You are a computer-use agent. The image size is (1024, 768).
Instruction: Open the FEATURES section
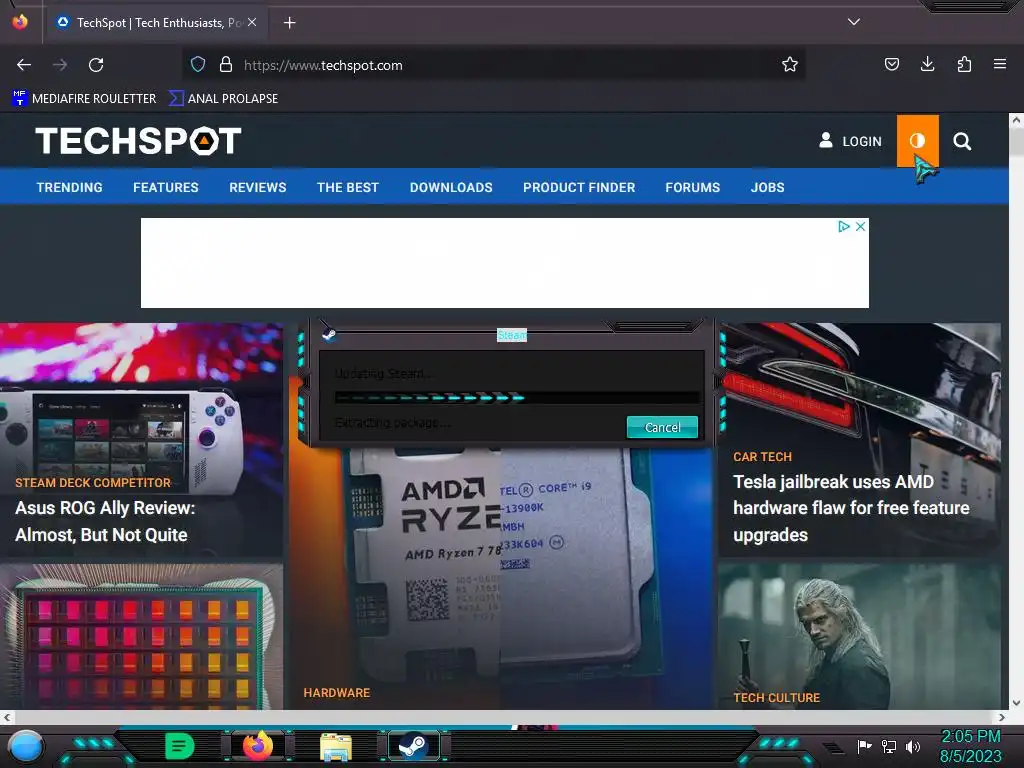point(166,187)
